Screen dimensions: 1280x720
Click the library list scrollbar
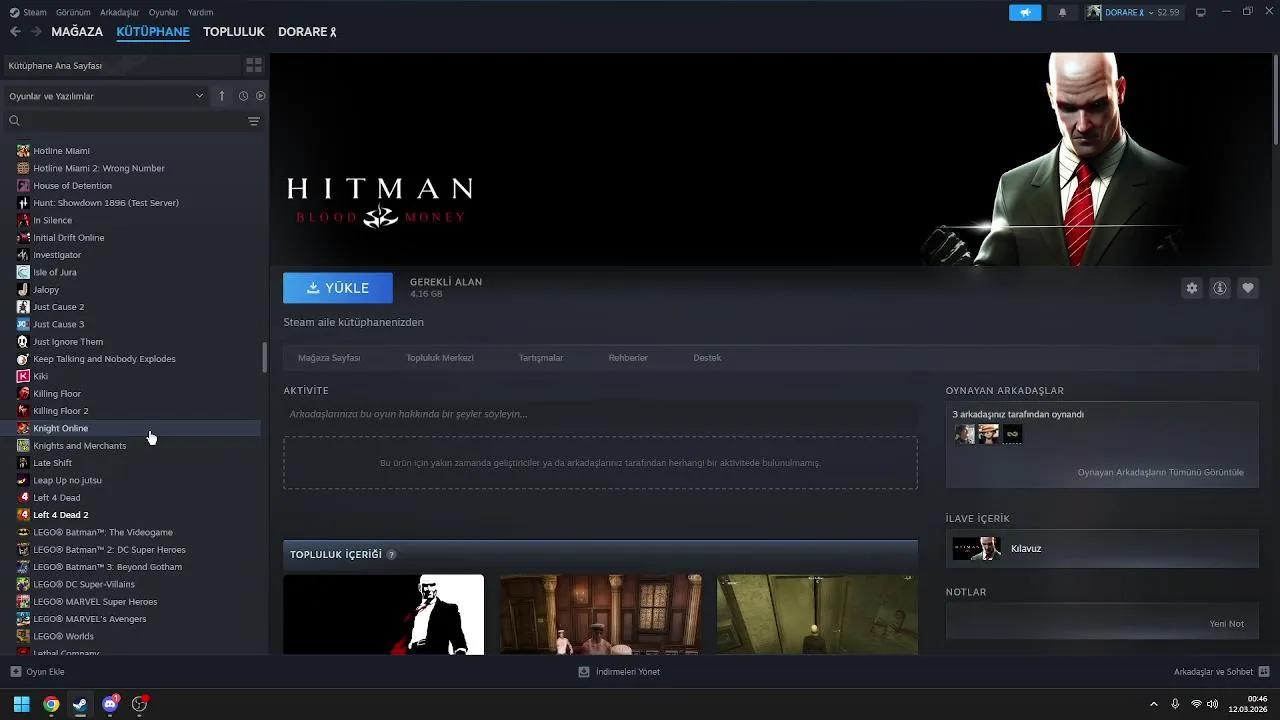(265, 356)
